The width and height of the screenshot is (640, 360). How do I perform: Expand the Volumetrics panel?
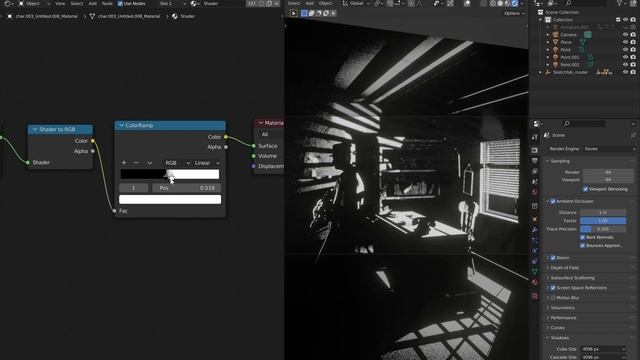[562, 308]
